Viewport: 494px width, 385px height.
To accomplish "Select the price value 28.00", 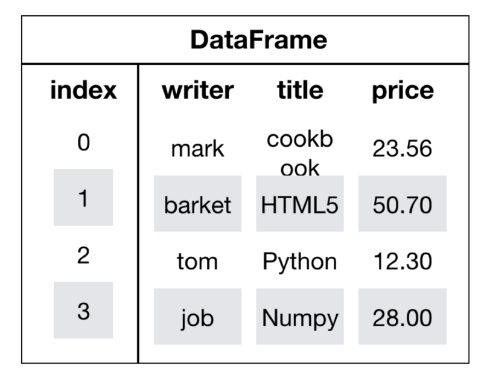I will pos(402,316).
